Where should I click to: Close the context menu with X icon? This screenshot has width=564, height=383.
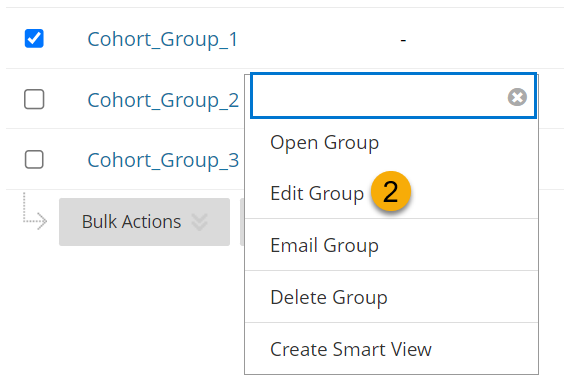tap(517, 97)
